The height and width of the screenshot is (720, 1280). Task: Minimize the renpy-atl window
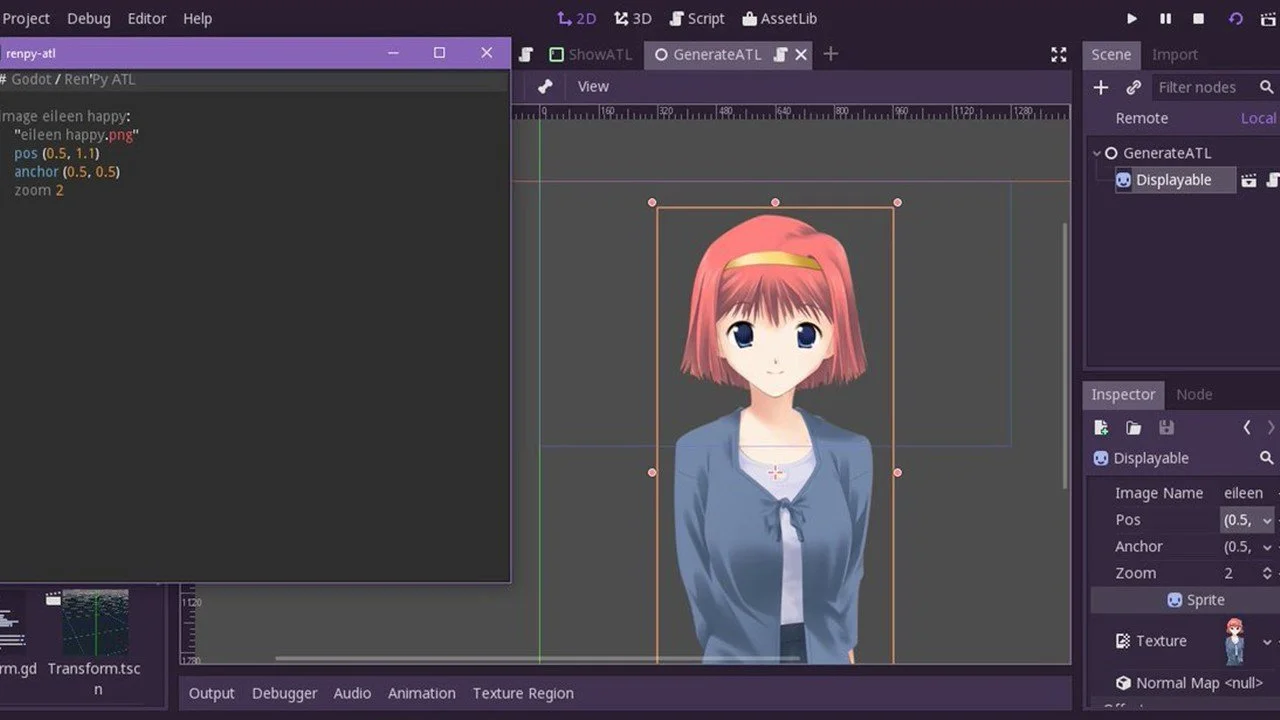394,53
